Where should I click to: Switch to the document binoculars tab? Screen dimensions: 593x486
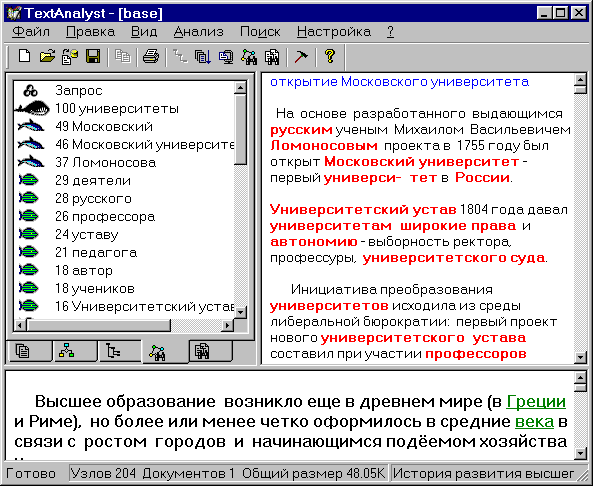(x=210, y=351)
